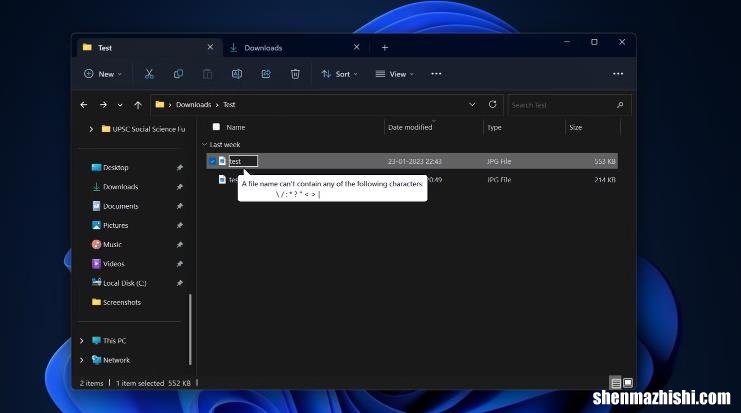This screenshot has width=741, height=413.
Task: Click the folder icon in address bar
Action: tap(160, 104)
